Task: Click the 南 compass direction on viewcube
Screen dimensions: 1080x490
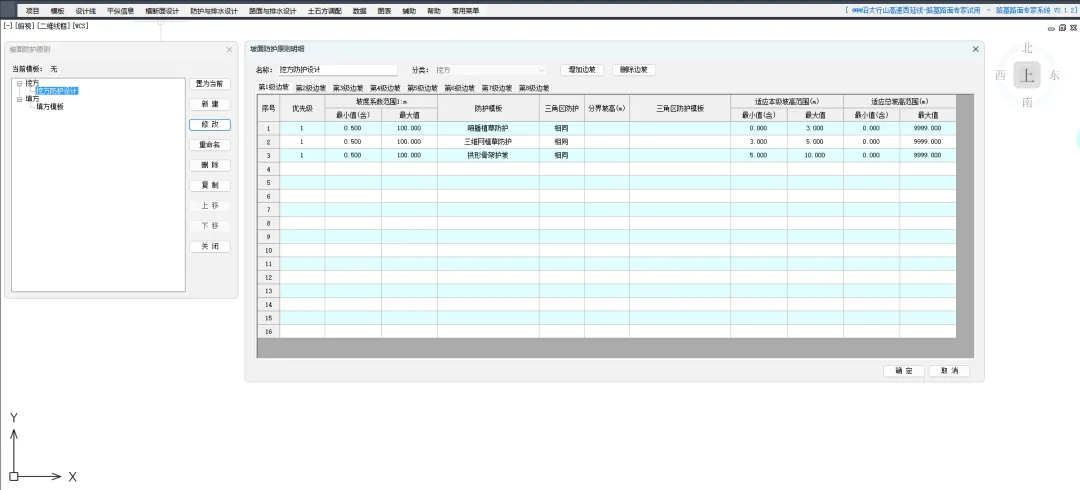Action: point(1027,103)
